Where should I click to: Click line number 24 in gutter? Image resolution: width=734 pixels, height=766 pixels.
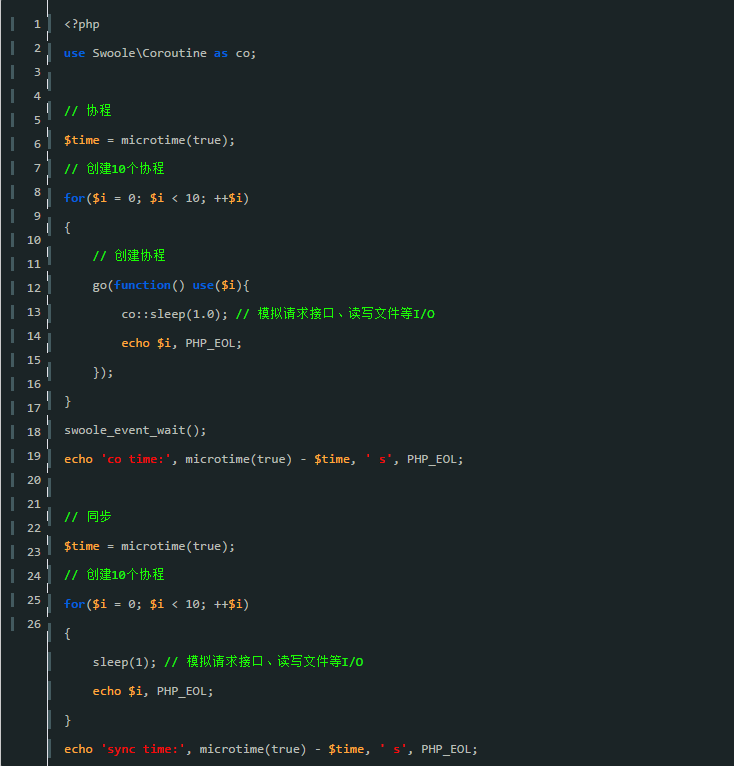(34, 576)
